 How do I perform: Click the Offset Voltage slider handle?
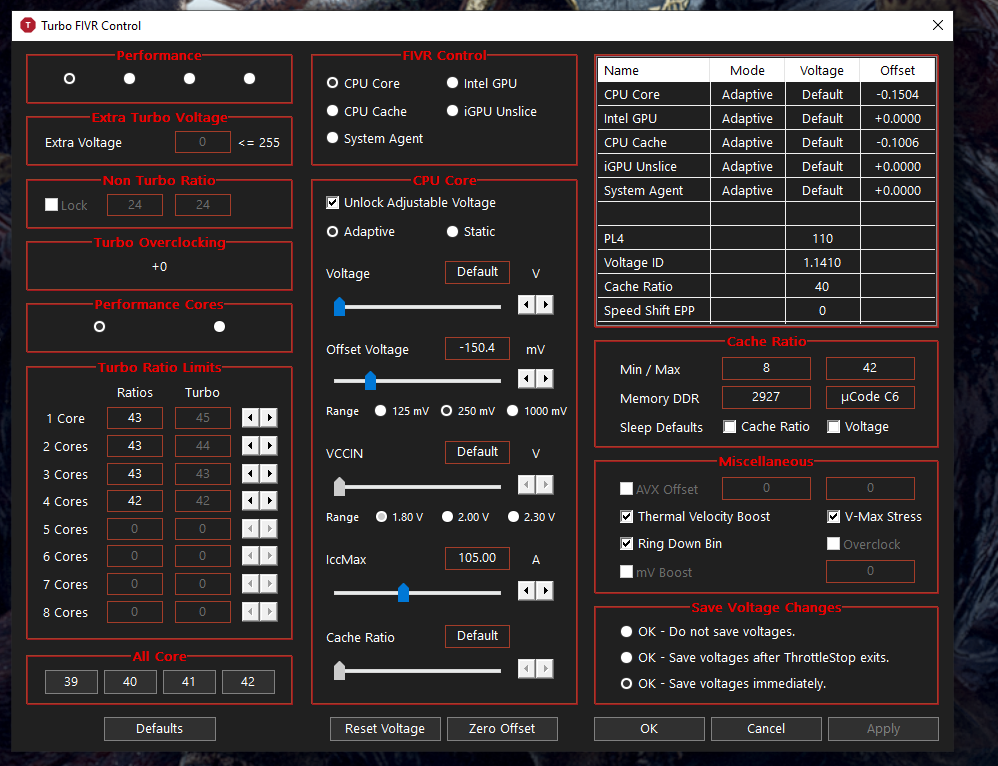[x=370, y=381]
